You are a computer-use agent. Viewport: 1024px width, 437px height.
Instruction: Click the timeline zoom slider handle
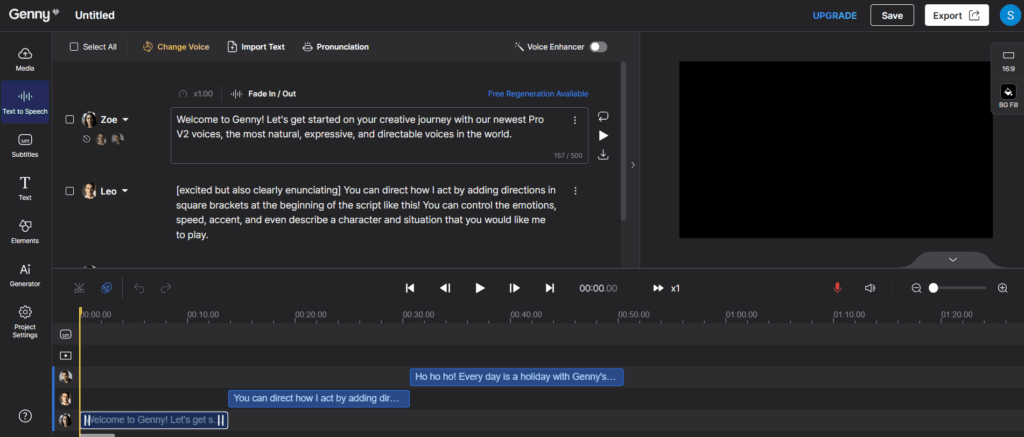click(x=934, y=288)
